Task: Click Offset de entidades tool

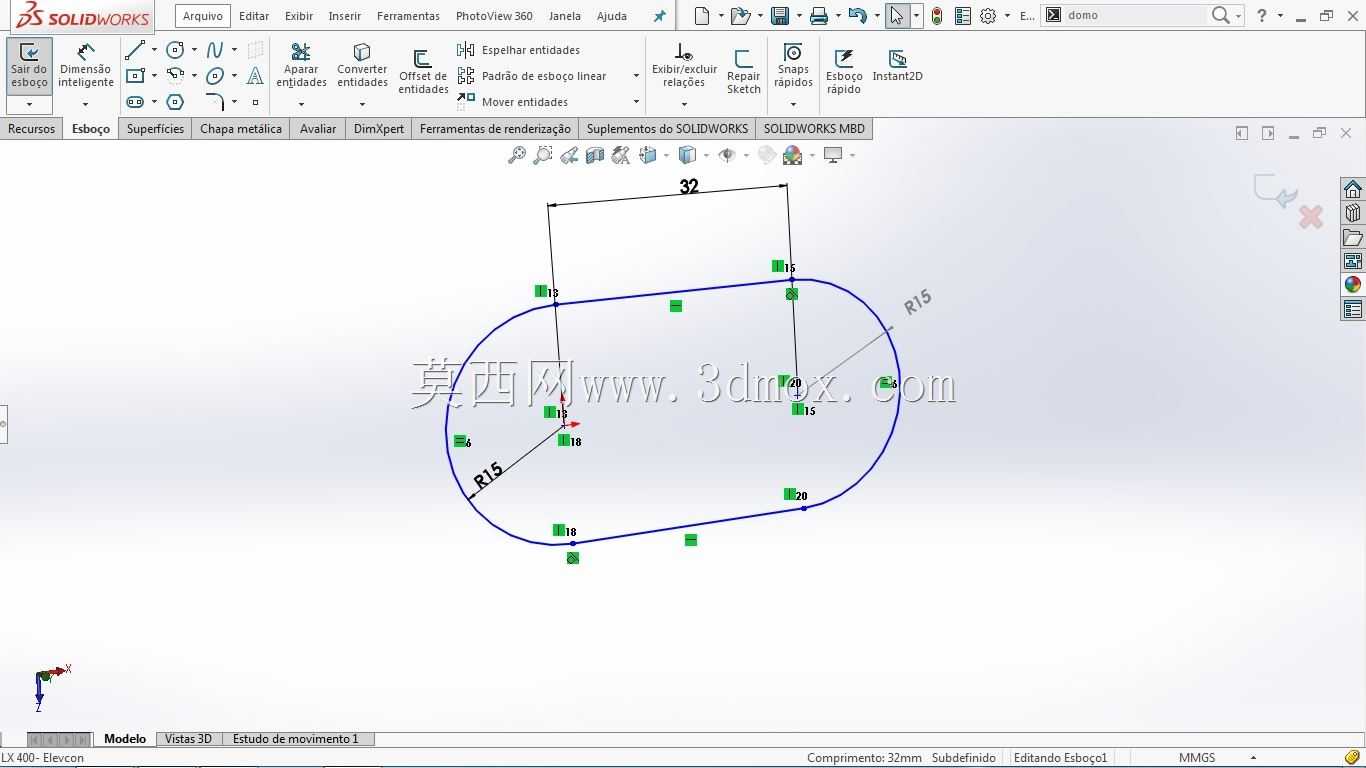Action: [423, 71]
